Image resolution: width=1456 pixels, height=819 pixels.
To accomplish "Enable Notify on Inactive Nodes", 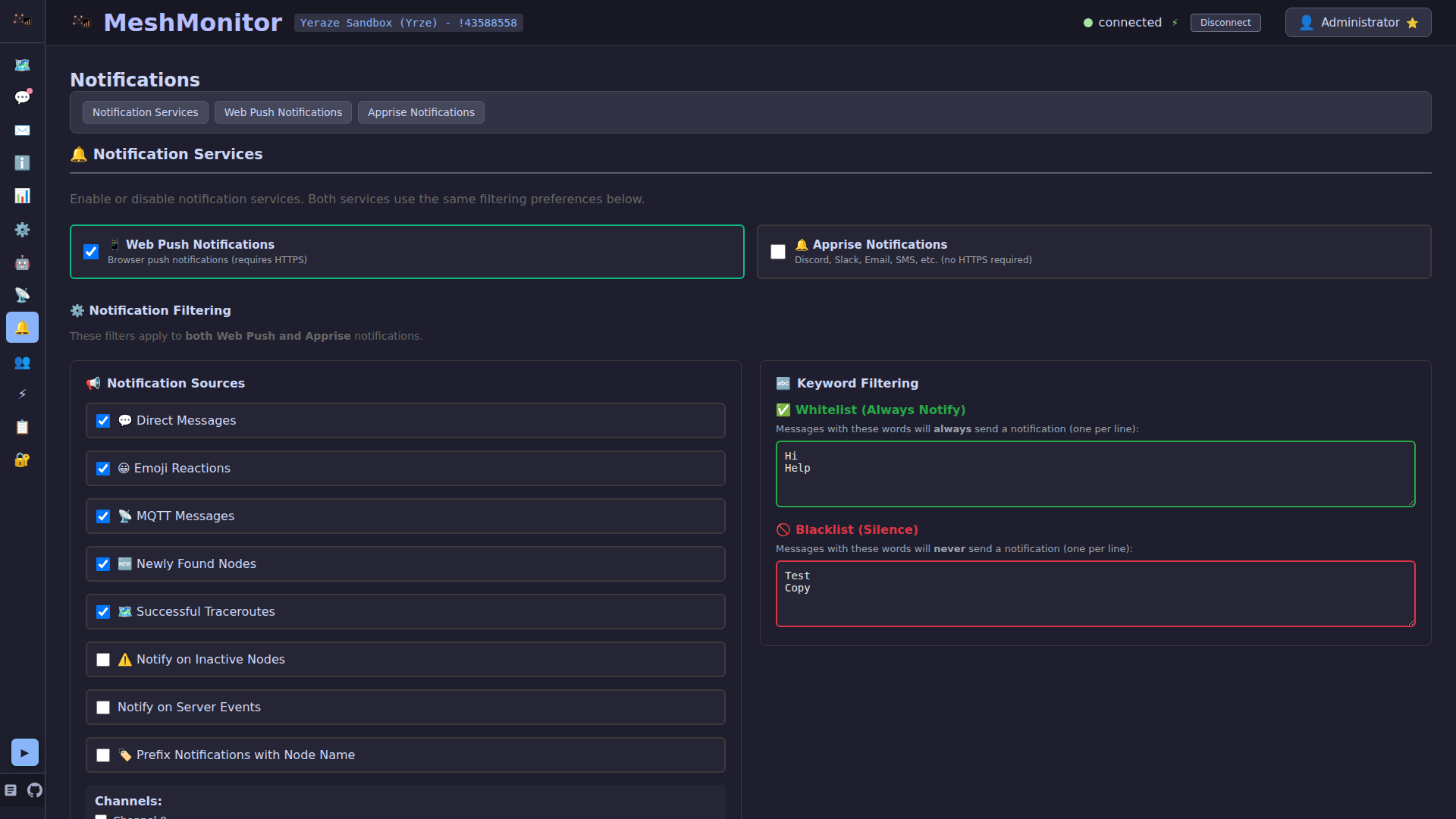I will 103,660.
